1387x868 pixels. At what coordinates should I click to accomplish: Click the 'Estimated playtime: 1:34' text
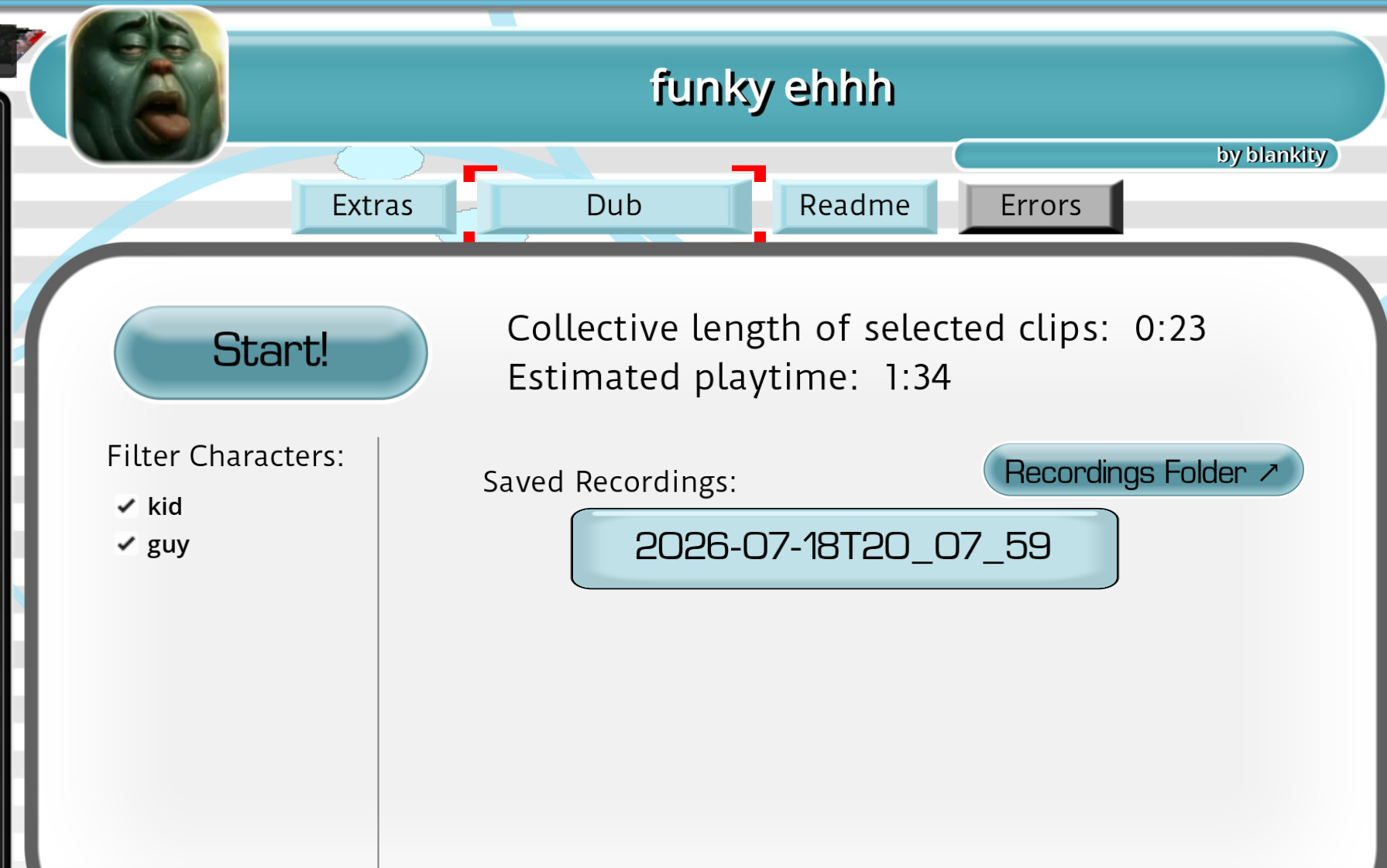point(729,378)
